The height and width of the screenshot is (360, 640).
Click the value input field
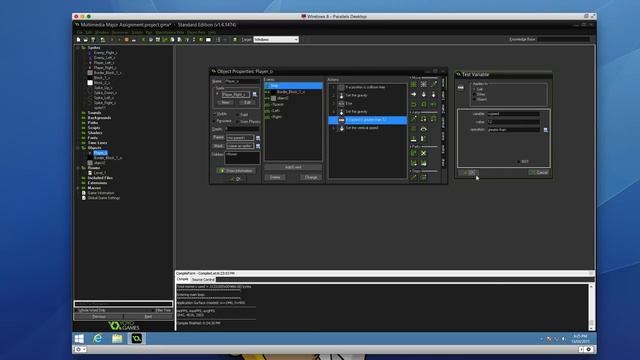513,122
